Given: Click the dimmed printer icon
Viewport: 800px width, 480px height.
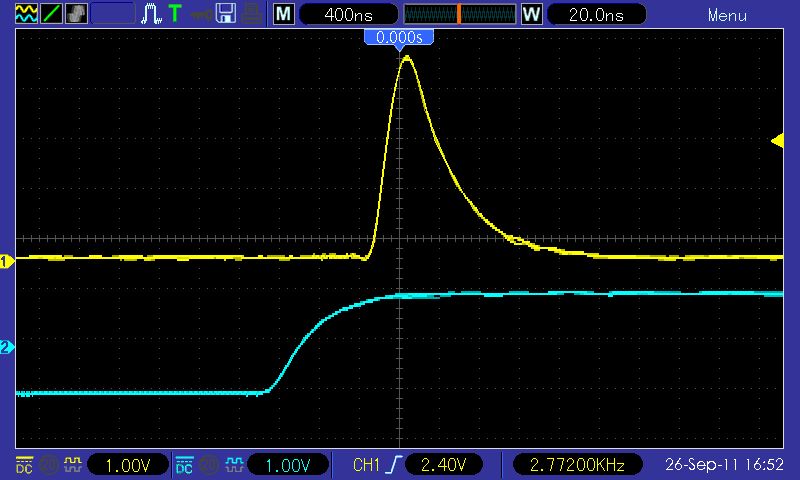Looking at the screenshot, I should pyautogui.click(x=252, y=14).
